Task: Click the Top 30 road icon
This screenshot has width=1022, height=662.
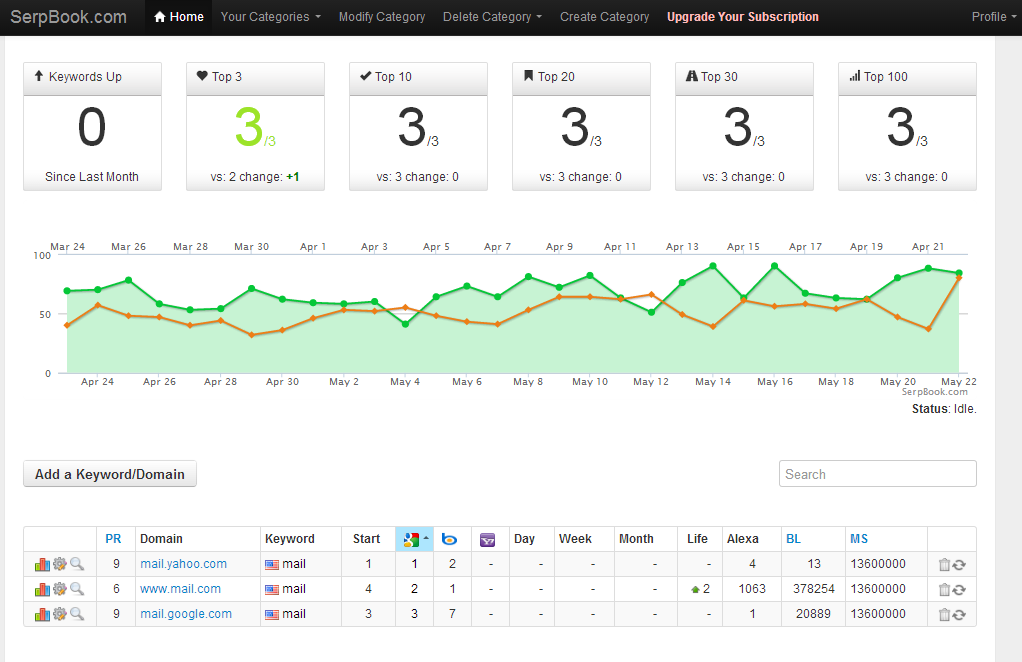Action: click(692, 76)
